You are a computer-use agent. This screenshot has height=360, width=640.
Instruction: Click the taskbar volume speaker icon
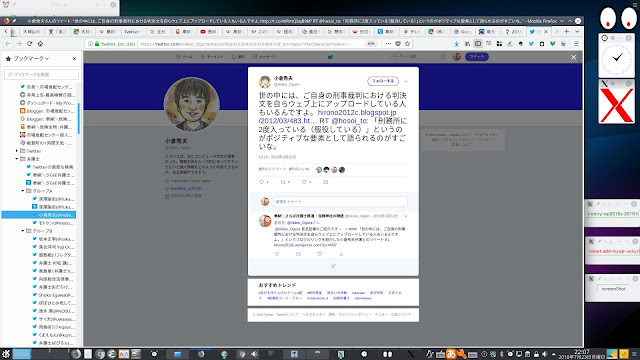[544, 354]
